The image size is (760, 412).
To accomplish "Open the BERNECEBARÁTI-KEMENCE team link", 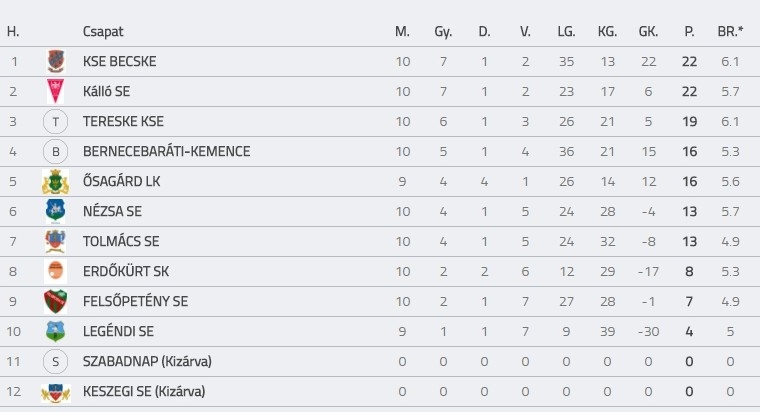I will pos(166,152).
